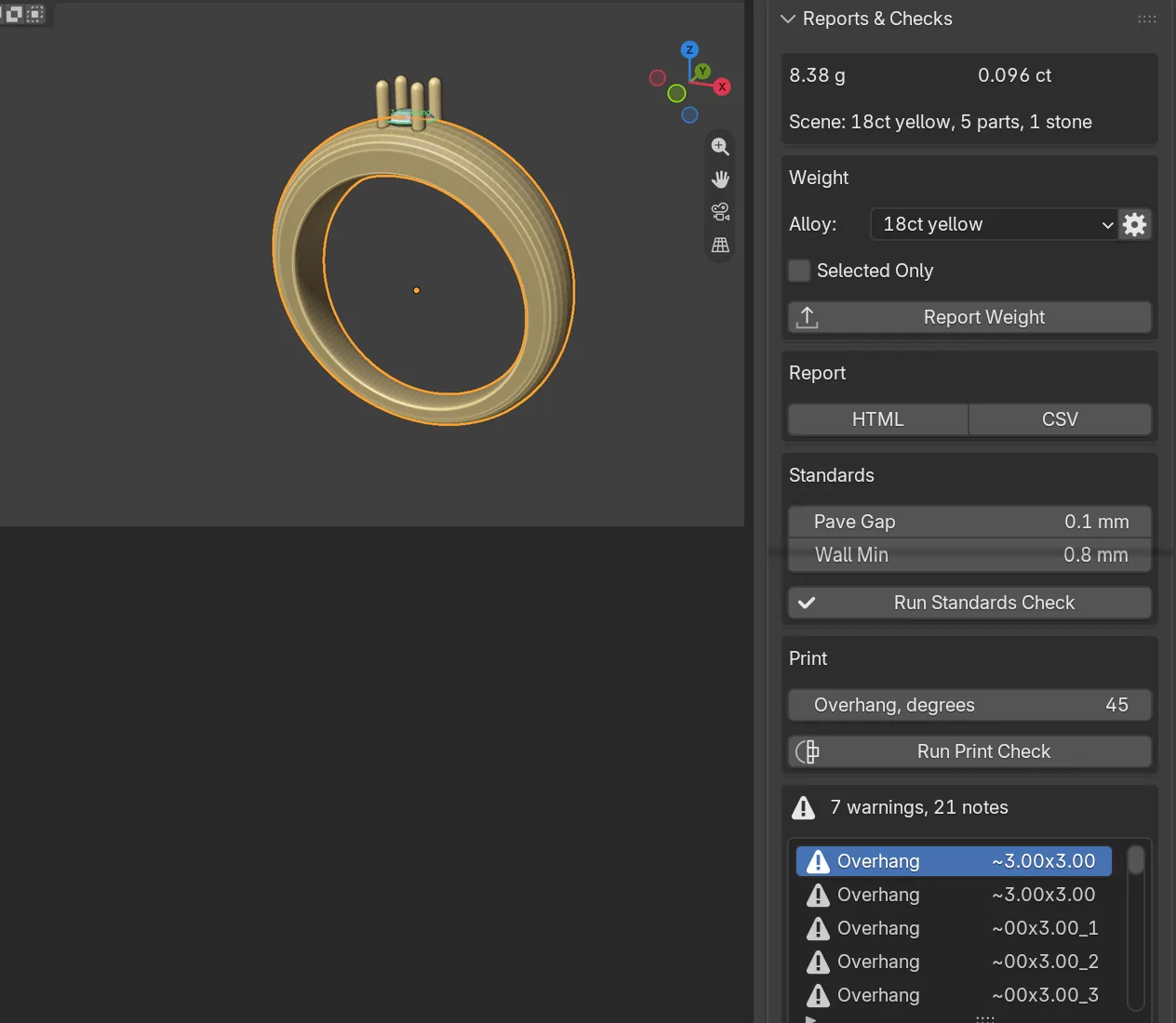Click the warning triangle beside 7 warnings
The width and height of the screenshot is (1176, 1023).
point(803,807)
